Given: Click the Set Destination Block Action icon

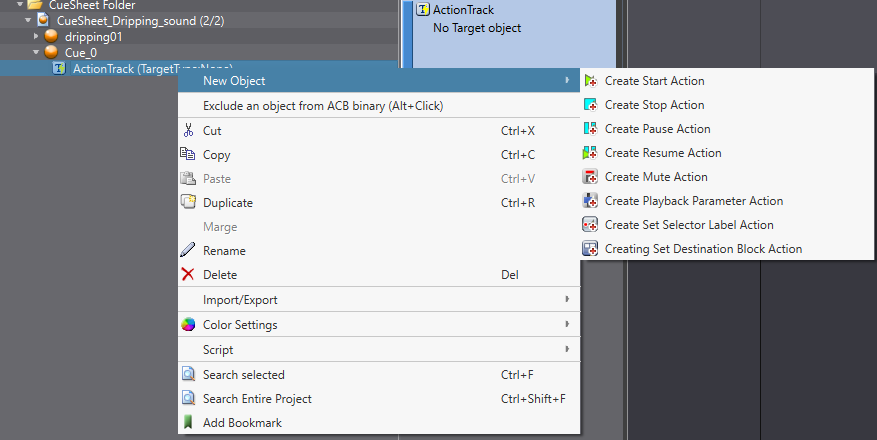Looking at the screenshot, I should click(590, 249).
